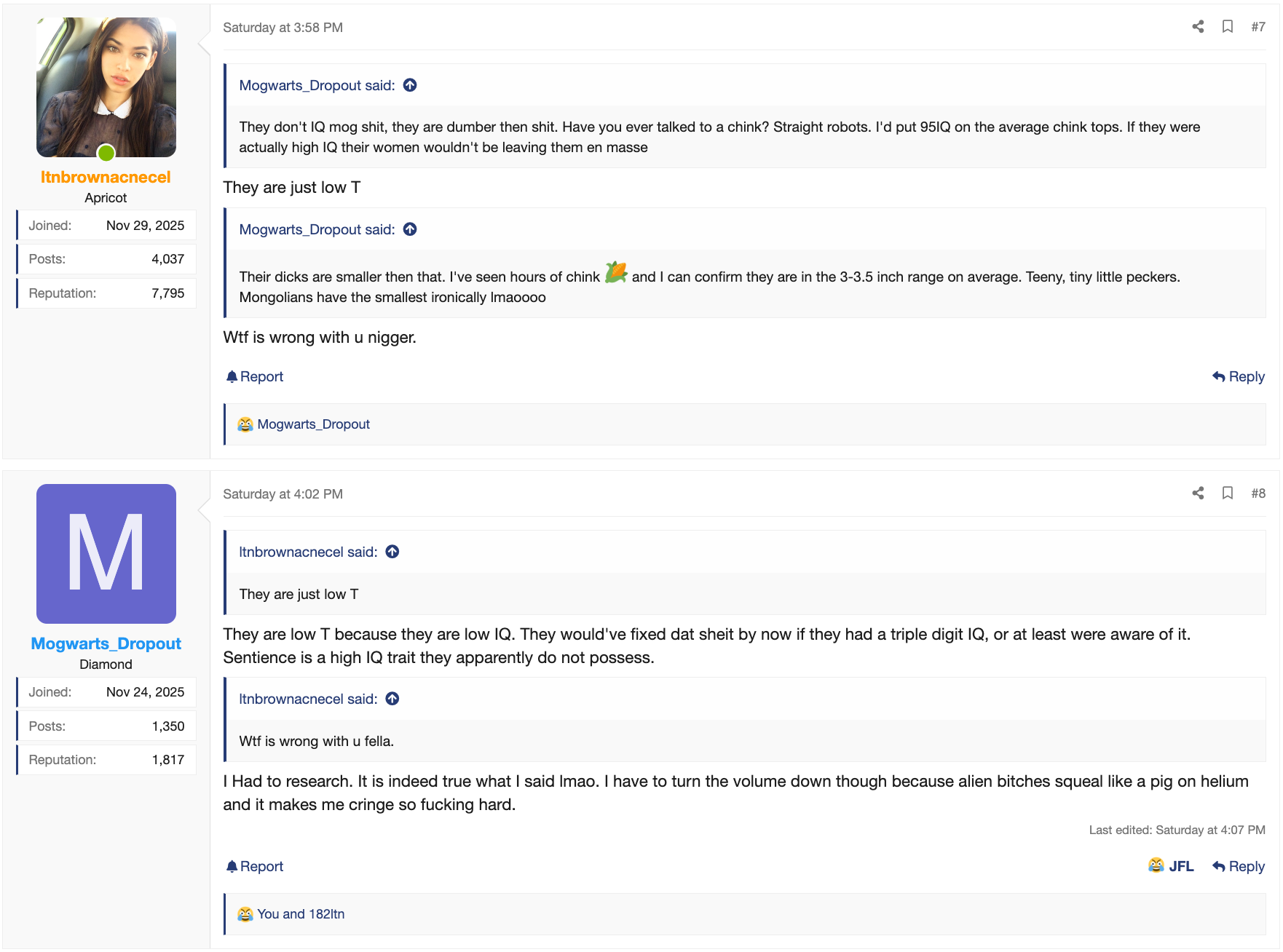Viewport: 1283px width, 952px height.
Task: Report post #7
Action: tap(255, 377)
